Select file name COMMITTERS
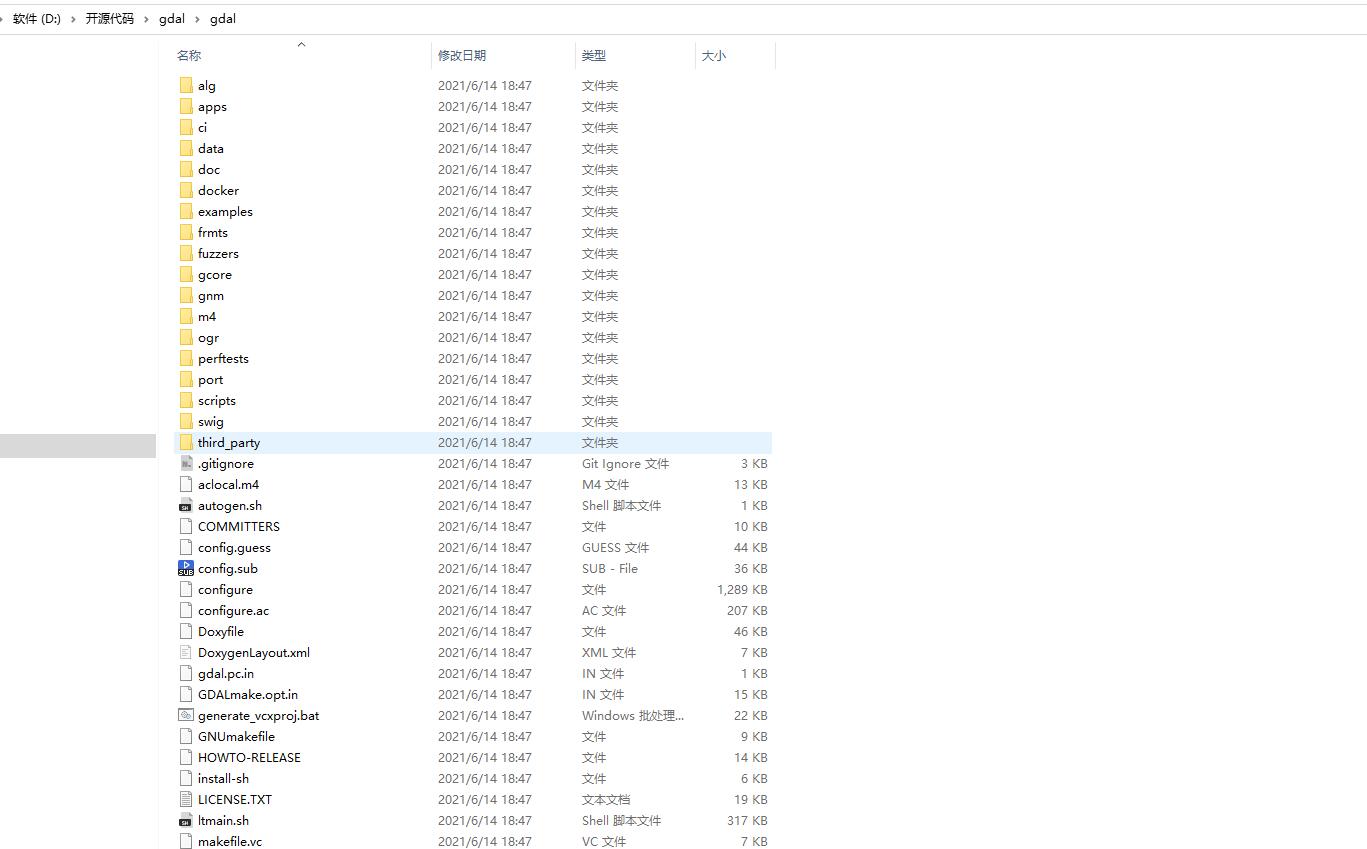The image size is (1367, 849). [239, 526]
